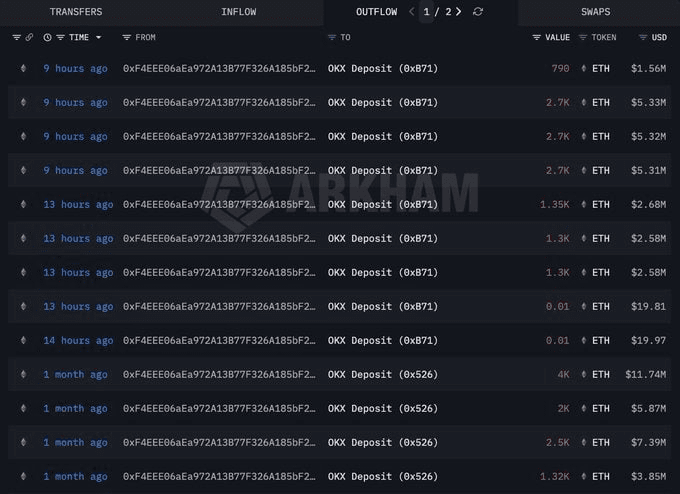
Task: Open the USD column filter
Action: (639, 37)
